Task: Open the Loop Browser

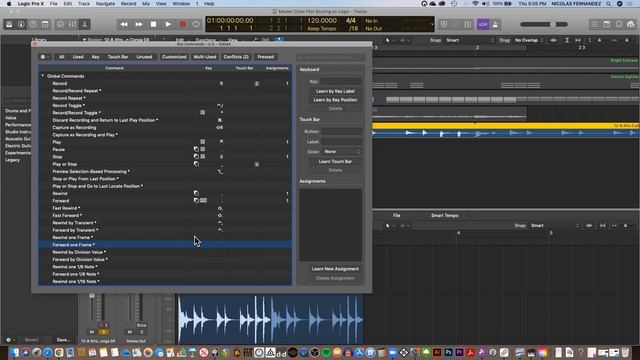Action: tap(619, 24)
